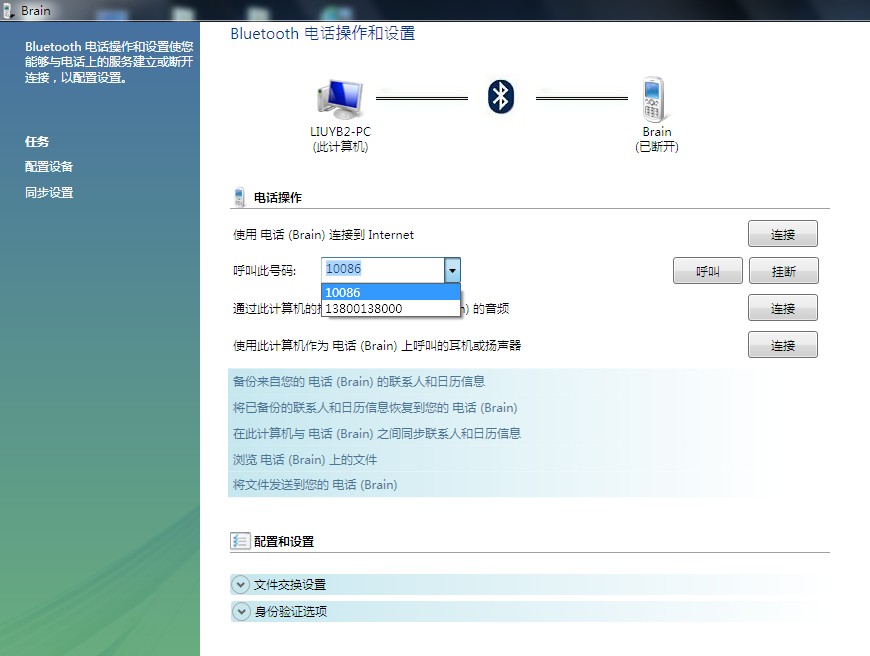Click the LIUYB2-PC computer icon
870x656 pixels.
341,99
